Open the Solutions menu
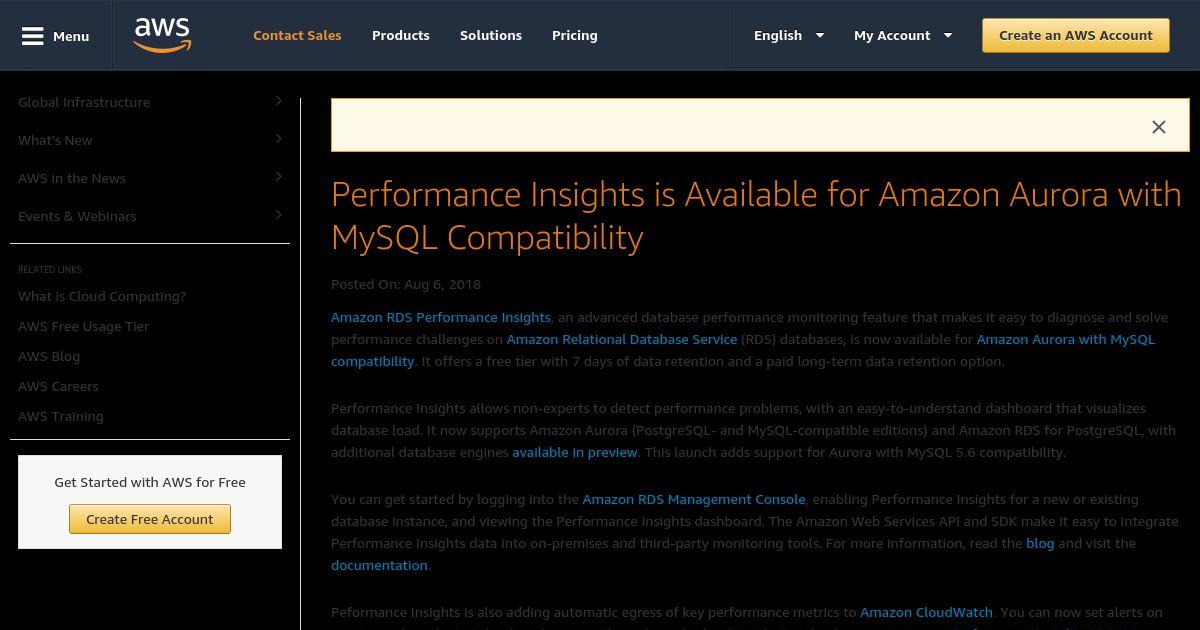This screenshot has height=630, width=1200. (491, 35)
